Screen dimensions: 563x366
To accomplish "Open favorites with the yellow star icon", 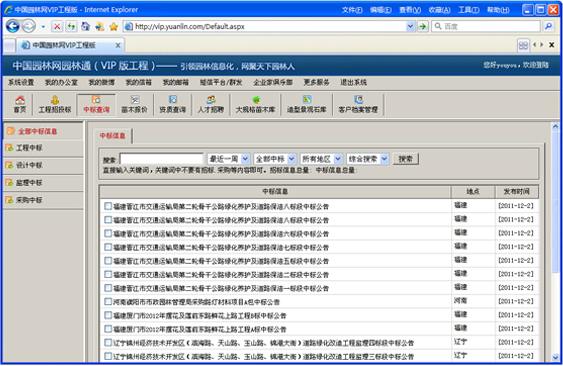I will click(x=113, y=26).
